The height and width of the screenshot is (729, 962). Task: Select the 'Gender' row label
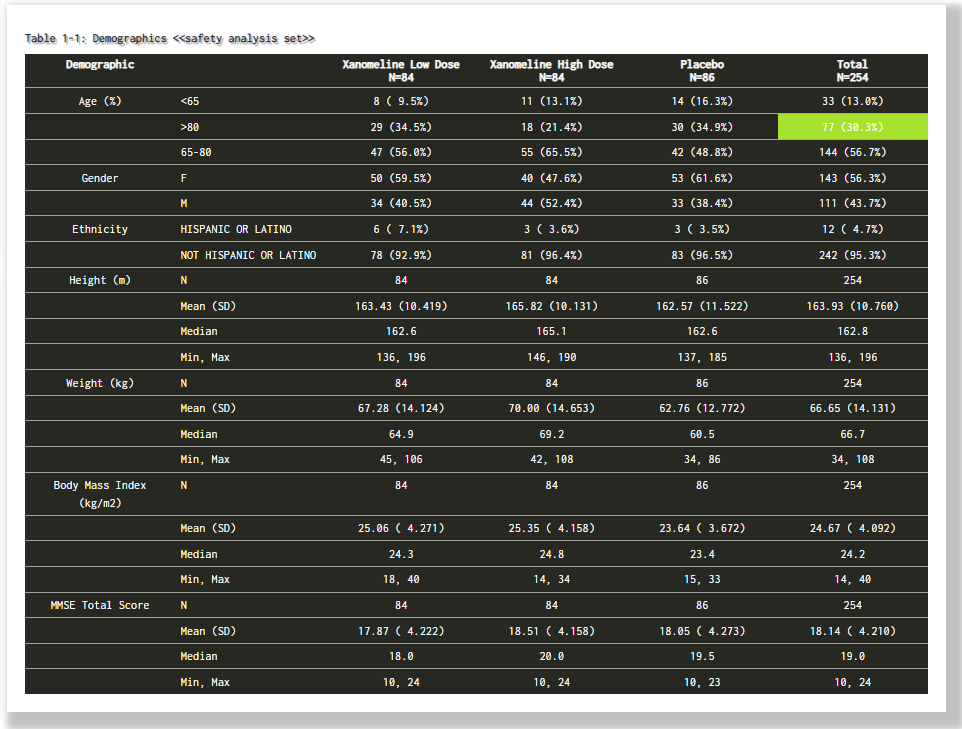click(100, 178)
